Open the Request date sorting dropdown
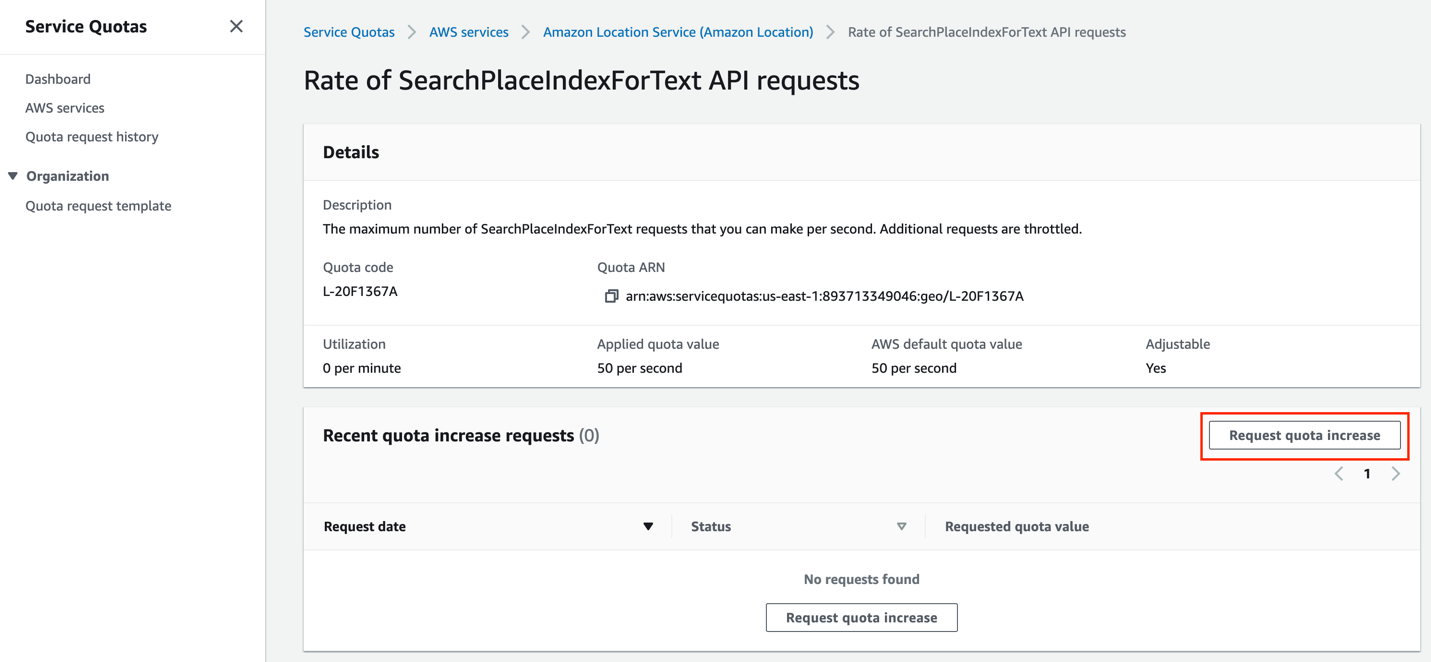 pos(648,525)
